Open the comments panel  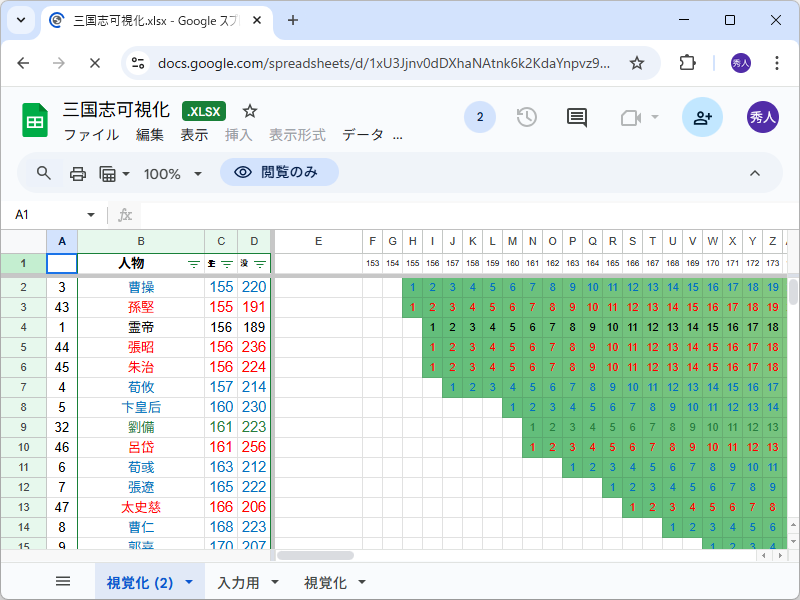(x=576, y=117)
